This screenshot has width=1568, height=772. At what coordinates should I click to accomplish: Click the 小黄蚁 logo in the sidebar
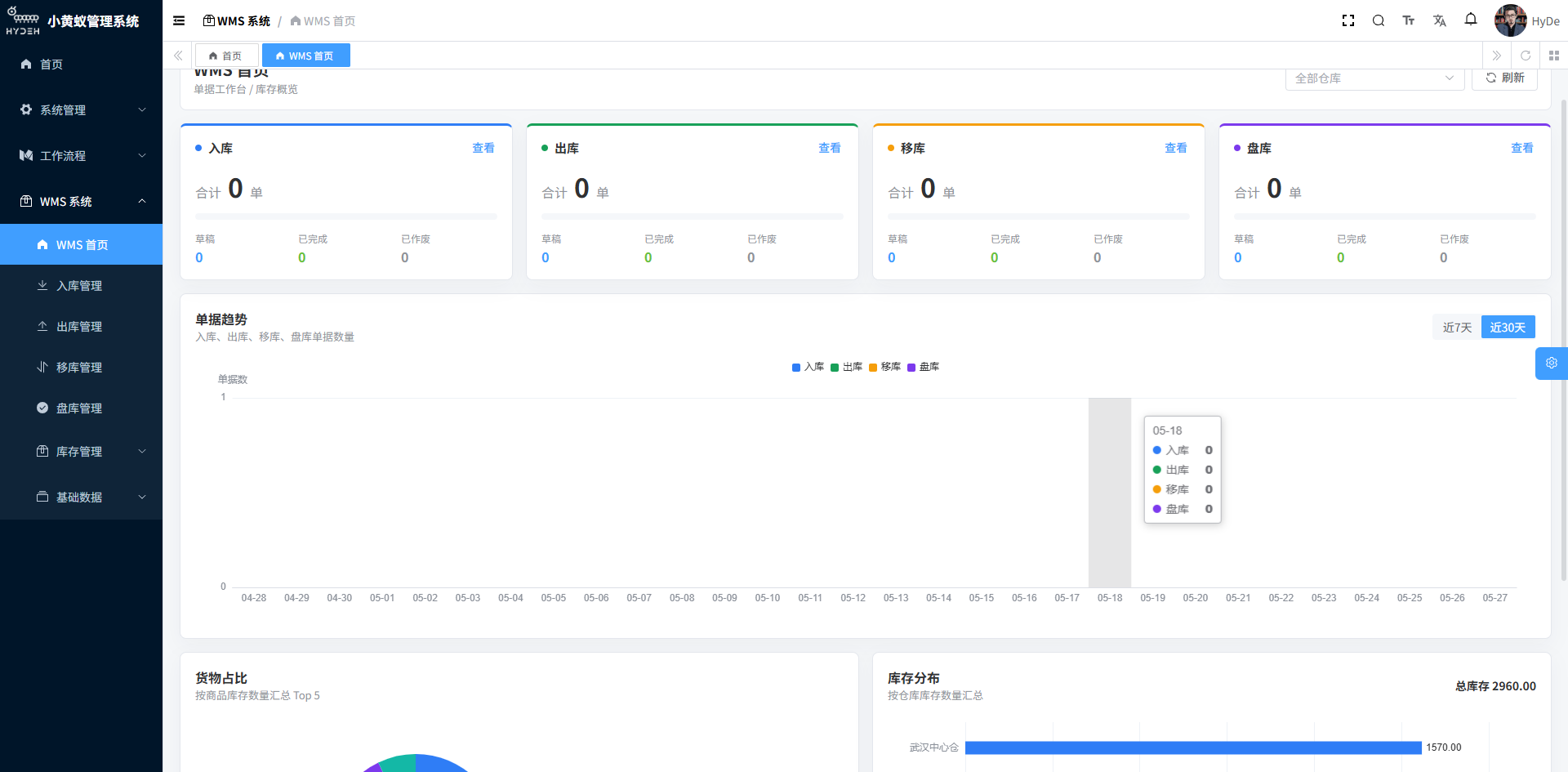[23, 20]
